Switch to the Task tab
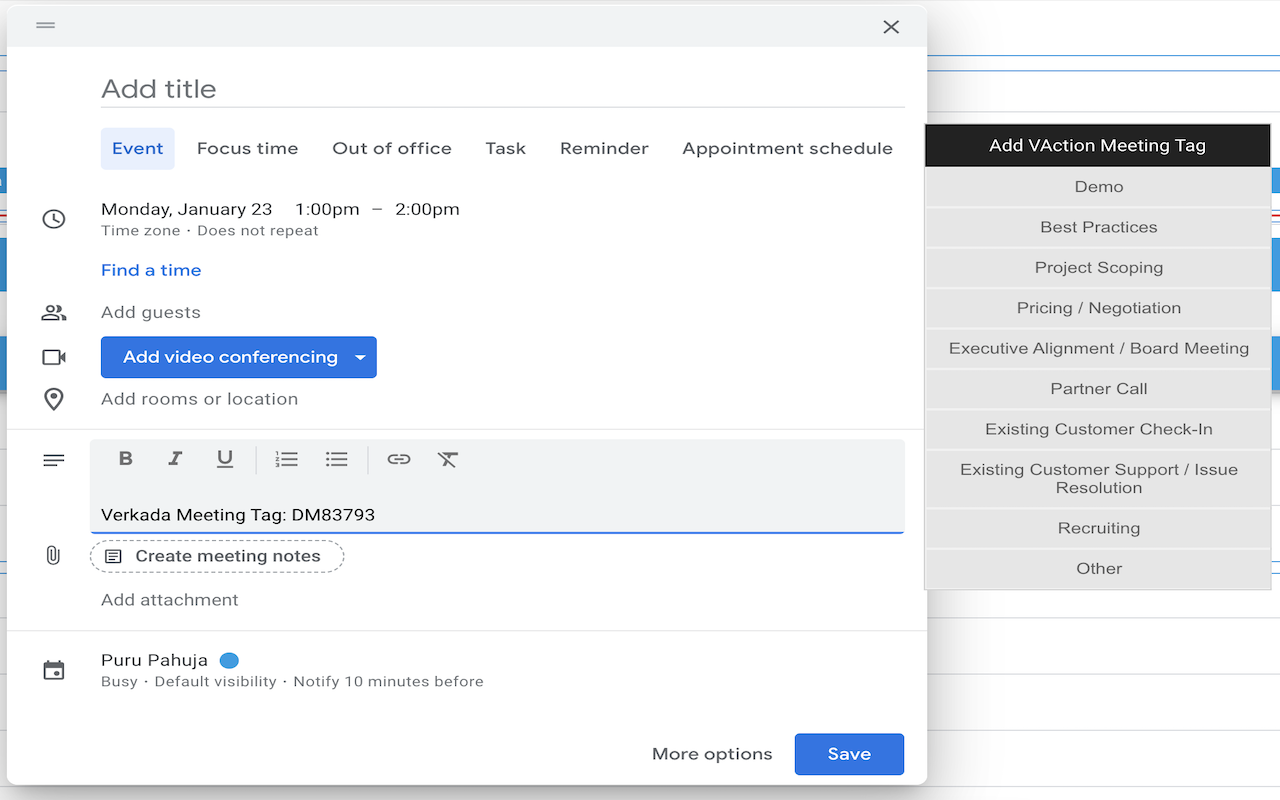Viewport: 1280px width, 800px height. (x=506, y=148)
